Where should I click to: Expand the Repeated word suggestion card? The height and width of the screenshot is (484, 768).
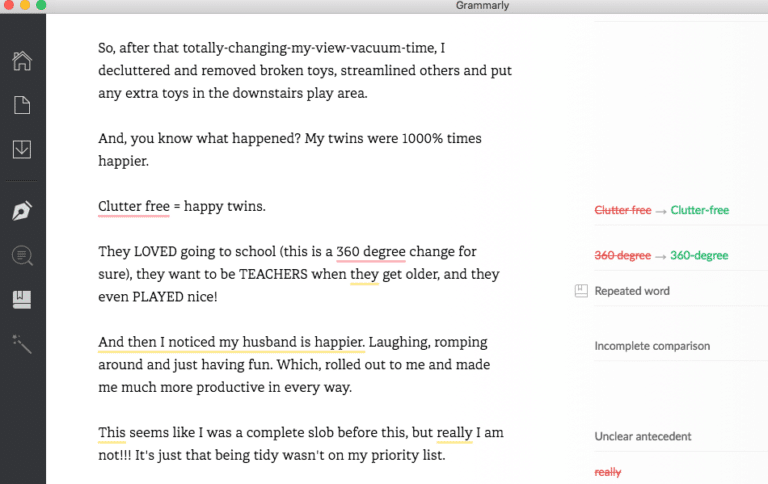click(x=632, y=291)
